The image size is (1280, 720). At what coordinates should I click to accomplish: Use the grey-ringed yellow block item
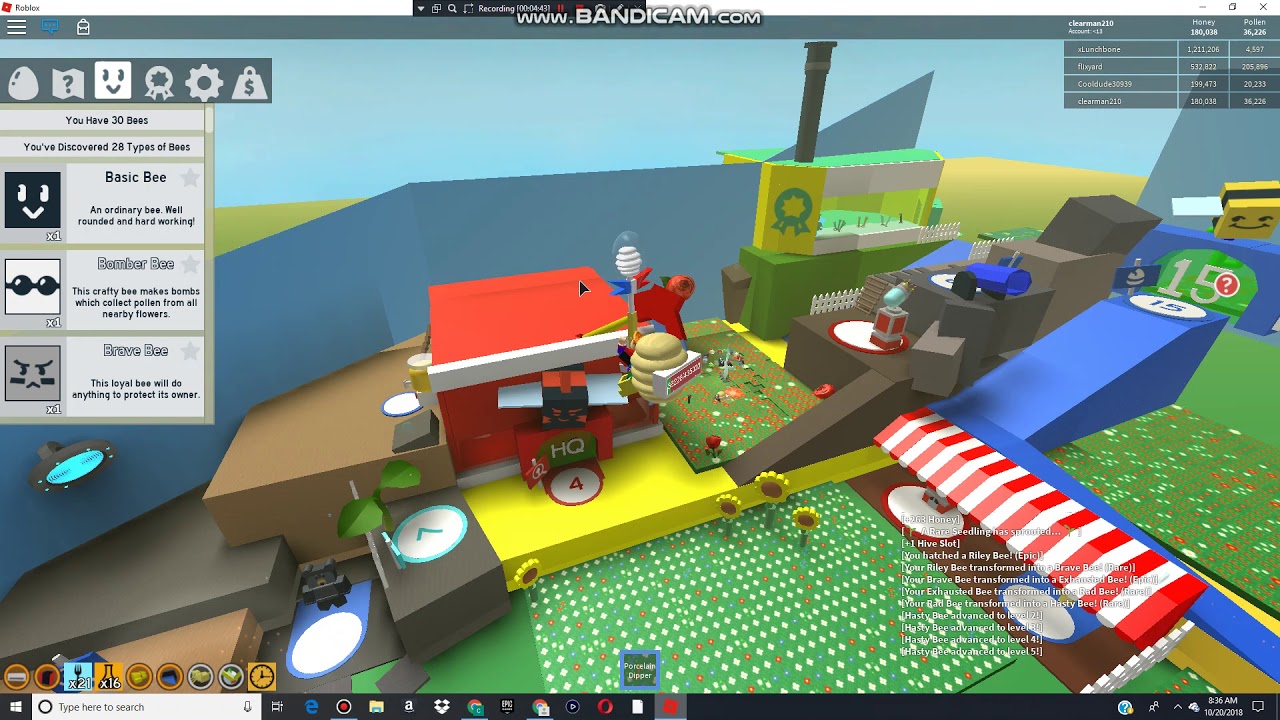[200, 677]
